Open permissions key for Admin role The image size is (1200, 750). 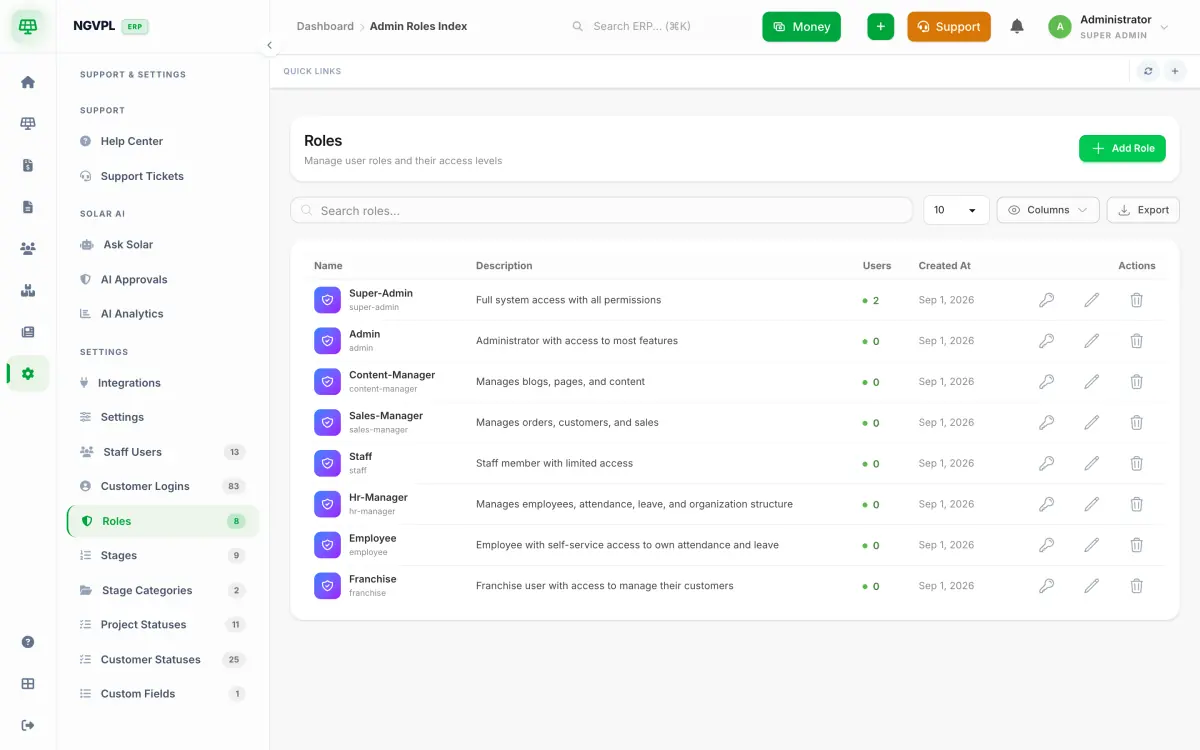point(1046,341)
